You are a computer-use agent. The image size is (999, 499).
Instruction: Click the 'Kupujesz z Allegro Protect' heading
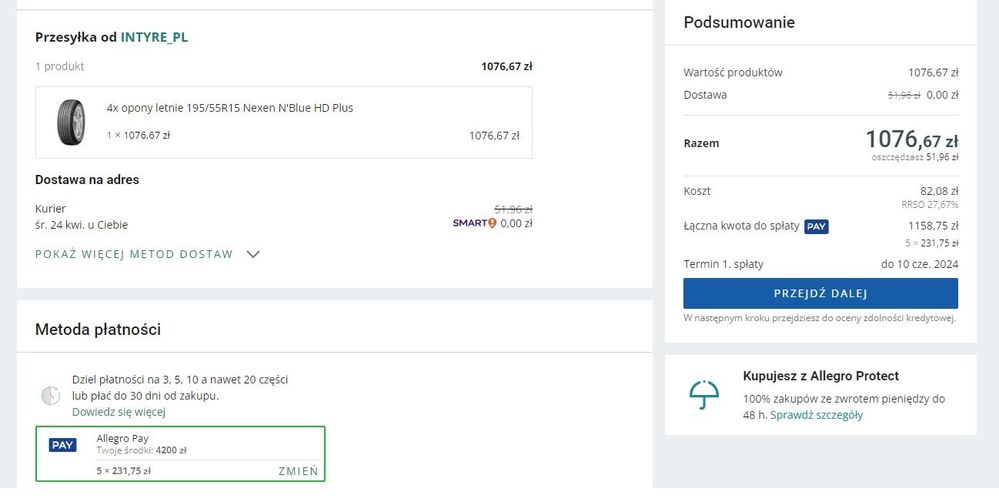pos(820,376)
